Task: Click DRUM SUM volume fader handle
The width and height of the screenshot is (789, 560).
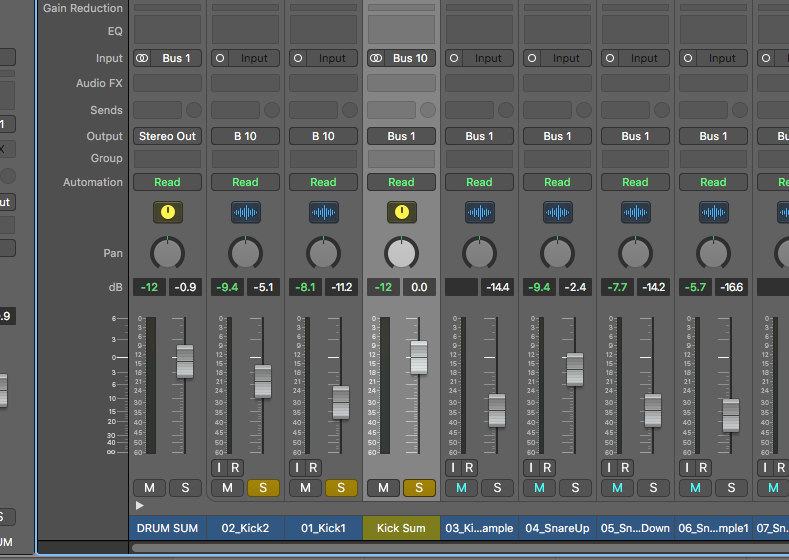Action: [185, 361]
